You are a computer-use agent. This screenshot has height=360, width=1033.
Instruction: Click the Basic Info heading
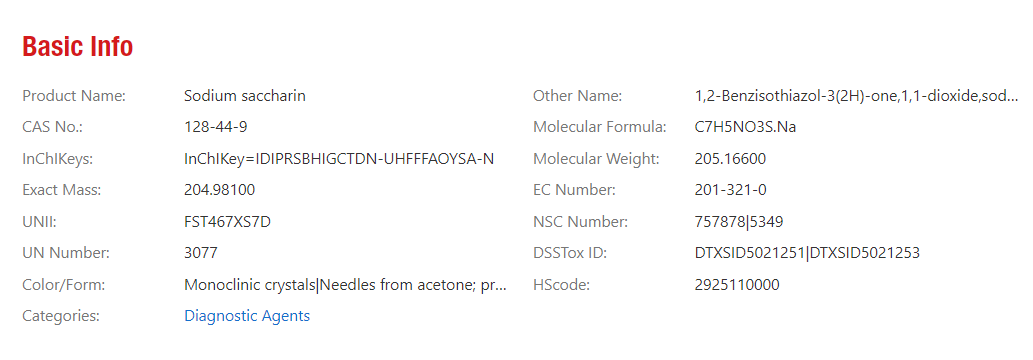point(78,47)
